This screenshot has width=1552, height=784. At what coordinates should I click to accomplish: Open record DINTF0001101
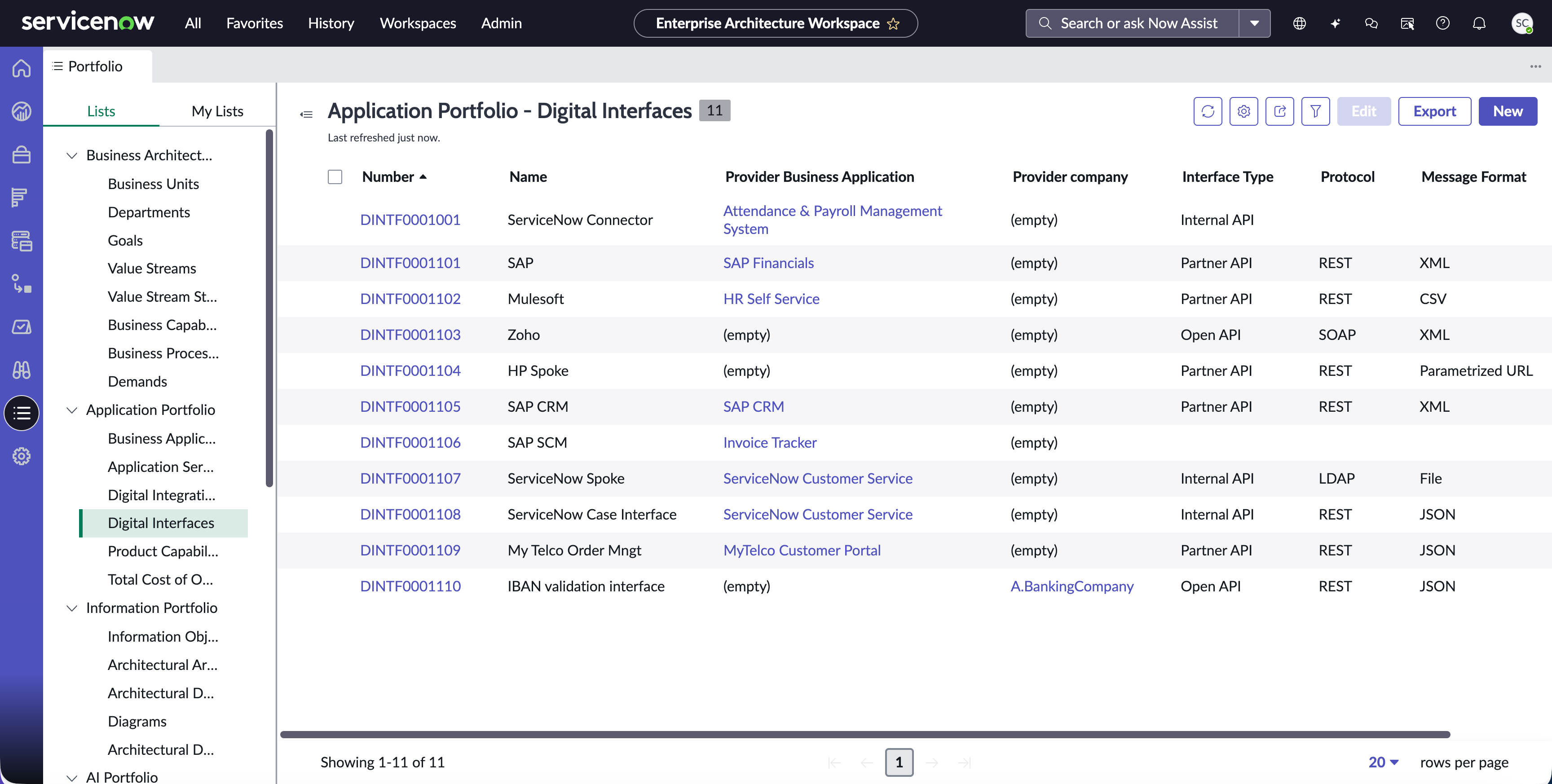410,263
